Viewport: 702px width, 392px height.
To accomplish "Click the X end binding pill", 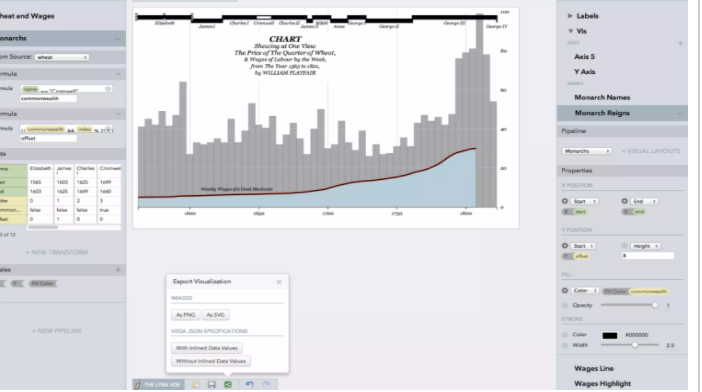I will coord(634,212).
